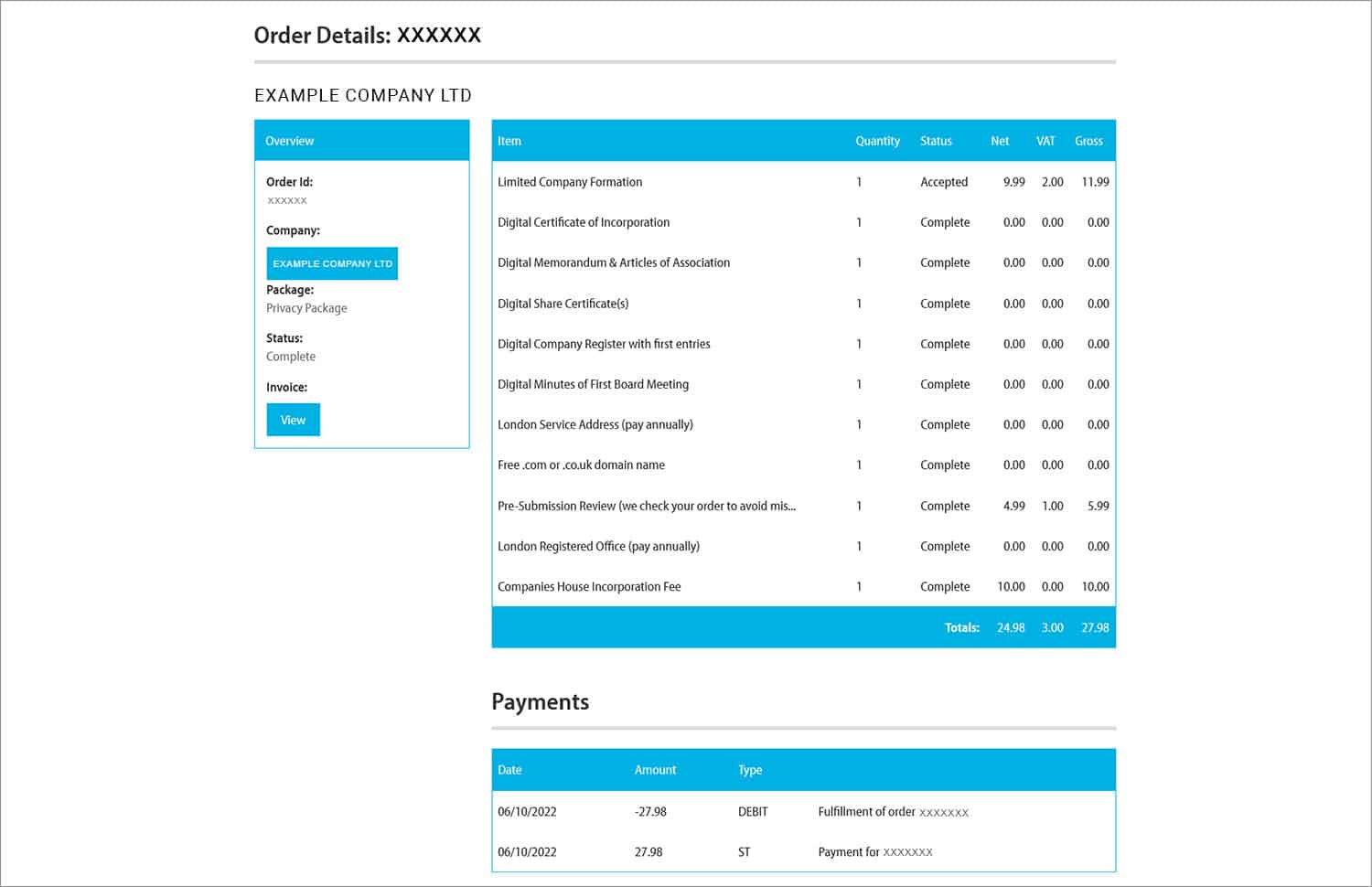Click the Net column header
Image resolution: width=1372 pixels, height=887 pixels.
[1000, 141]
